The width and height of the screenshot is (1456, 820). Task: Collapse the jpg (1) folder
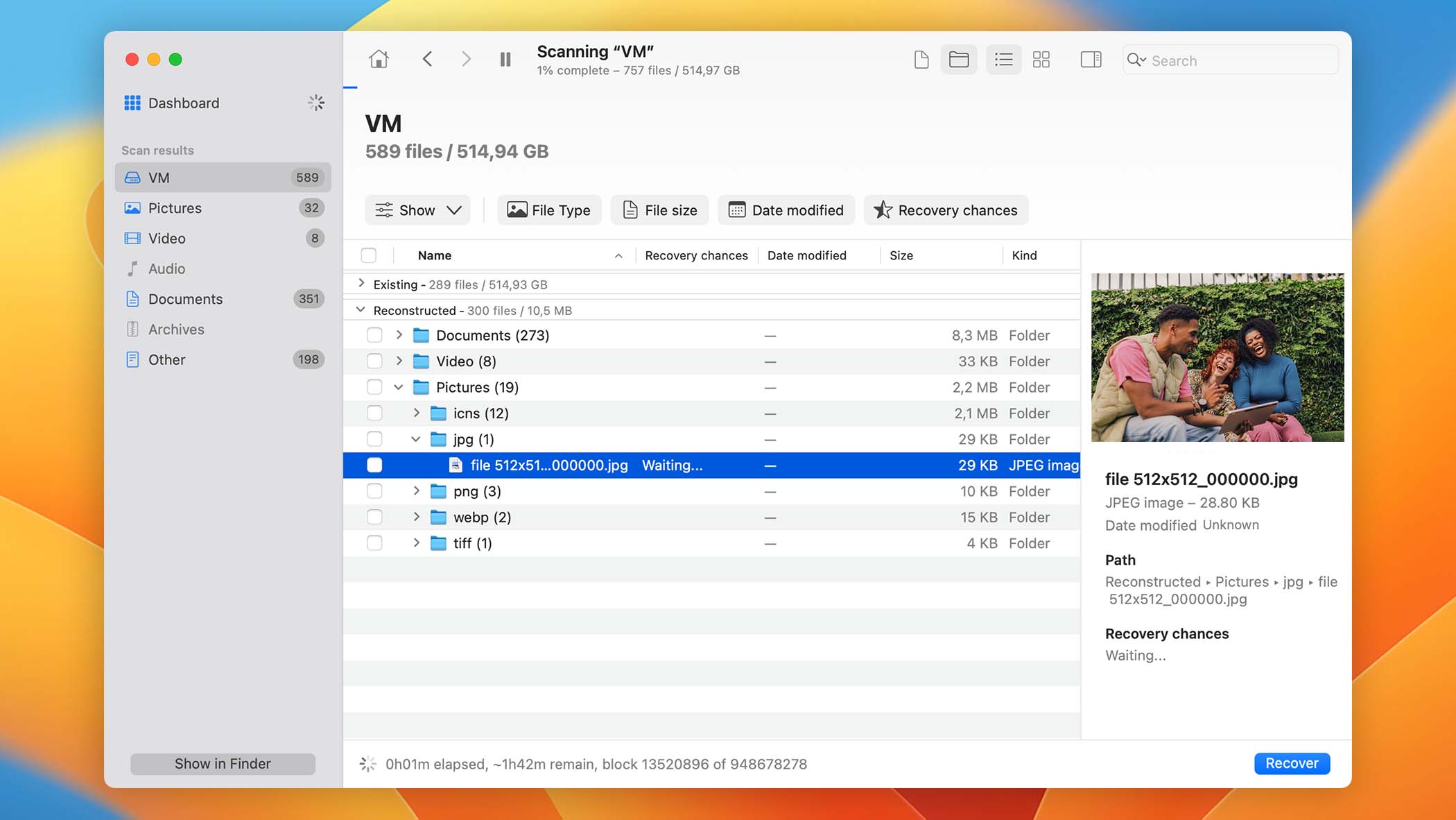[416, 439]
